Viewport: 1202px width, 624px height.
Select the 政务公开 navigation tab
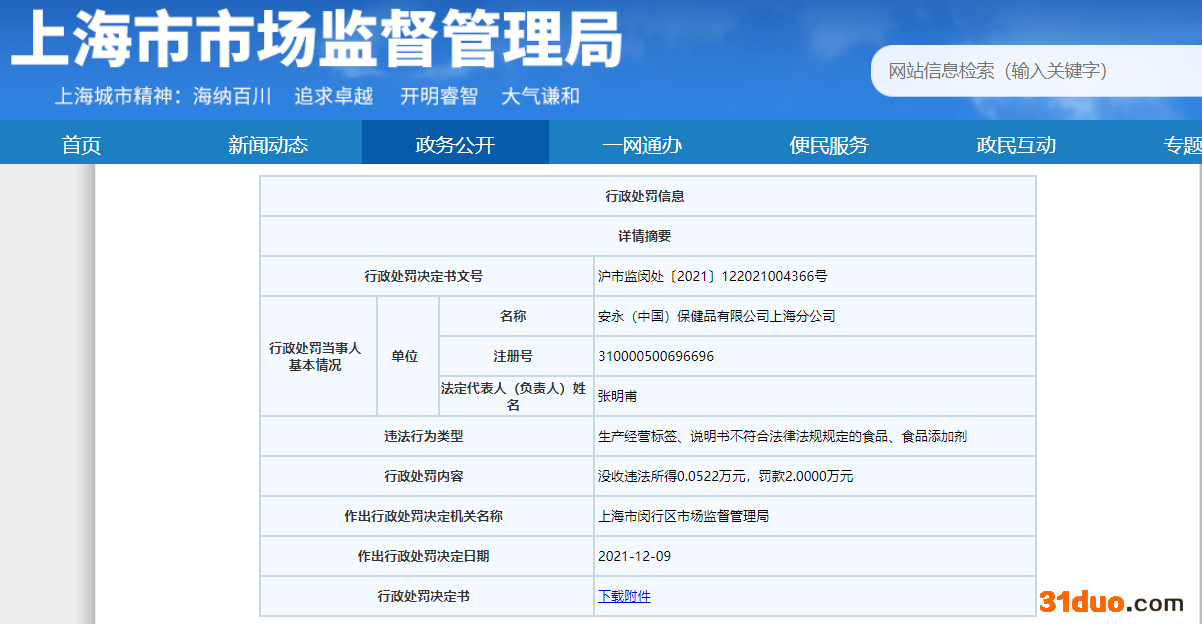coord(455,145)
